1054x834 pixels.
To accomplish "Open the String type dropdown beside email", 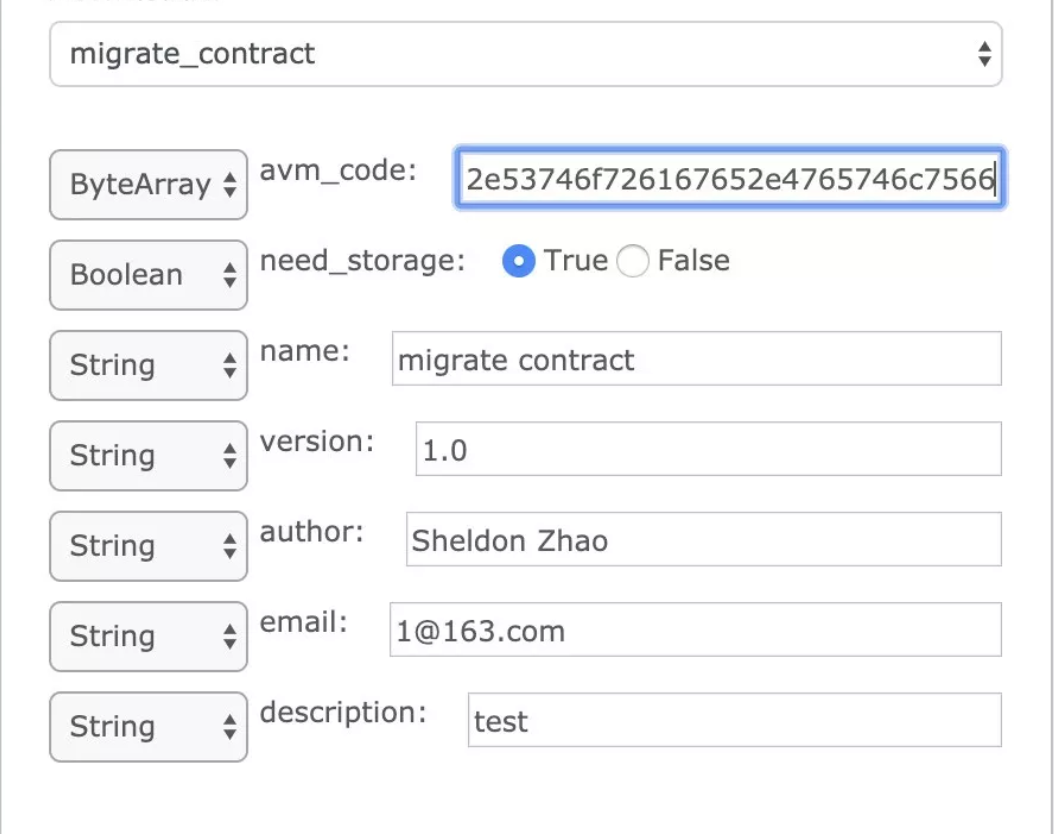I will coord(148,636).
